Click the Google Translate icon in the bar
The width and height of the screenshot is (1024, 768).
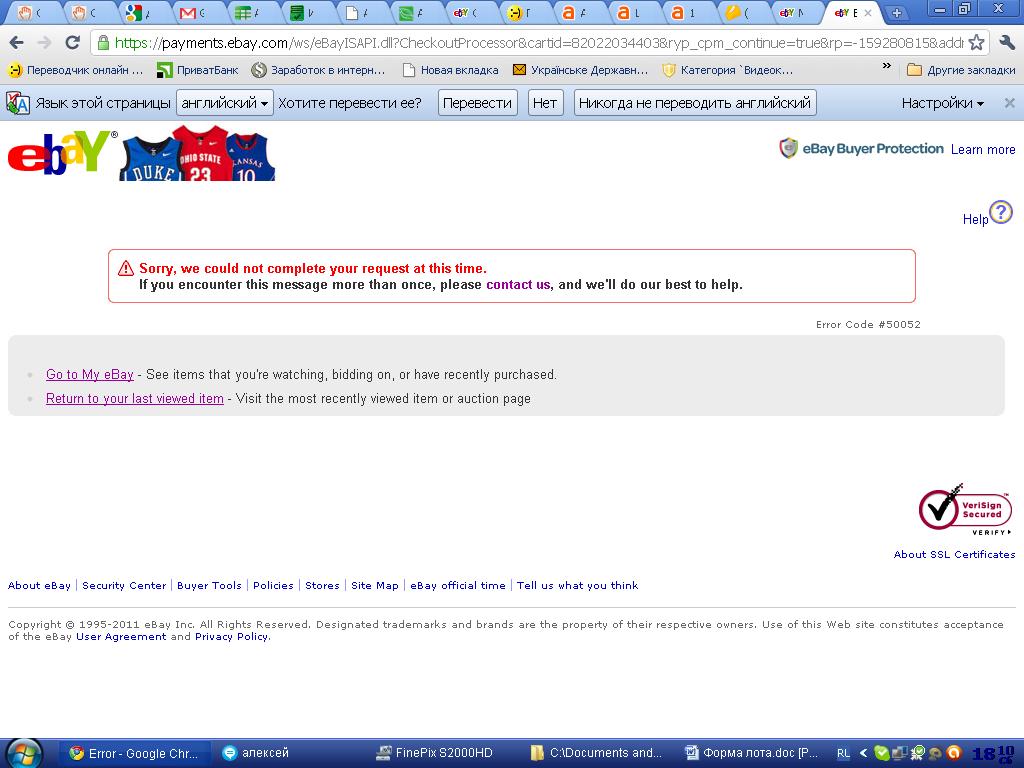(x=18, y=103)
